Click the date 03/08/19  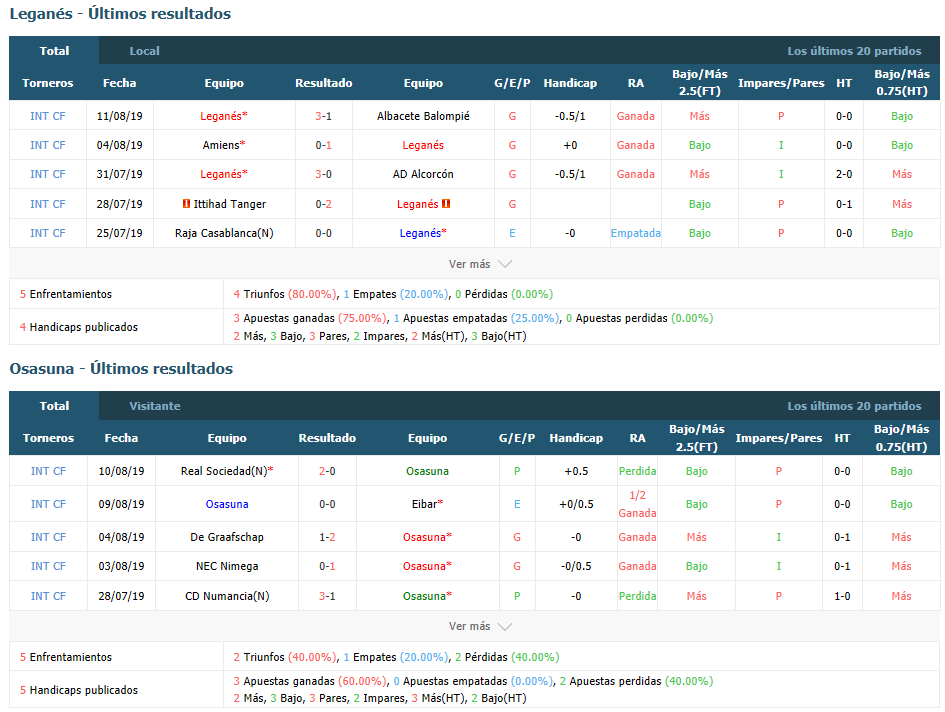tap(121, 566)
